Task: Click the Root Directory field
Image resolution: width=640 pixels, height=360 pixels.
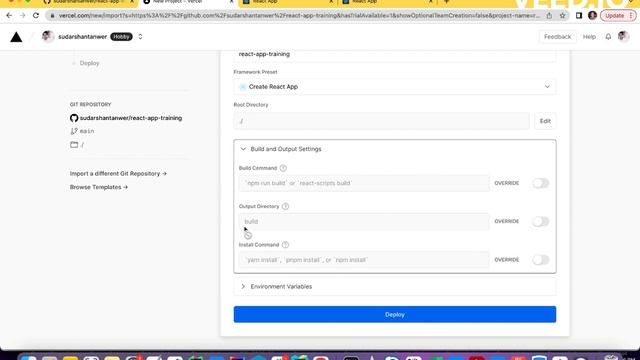Action: [x=381, y=121]
